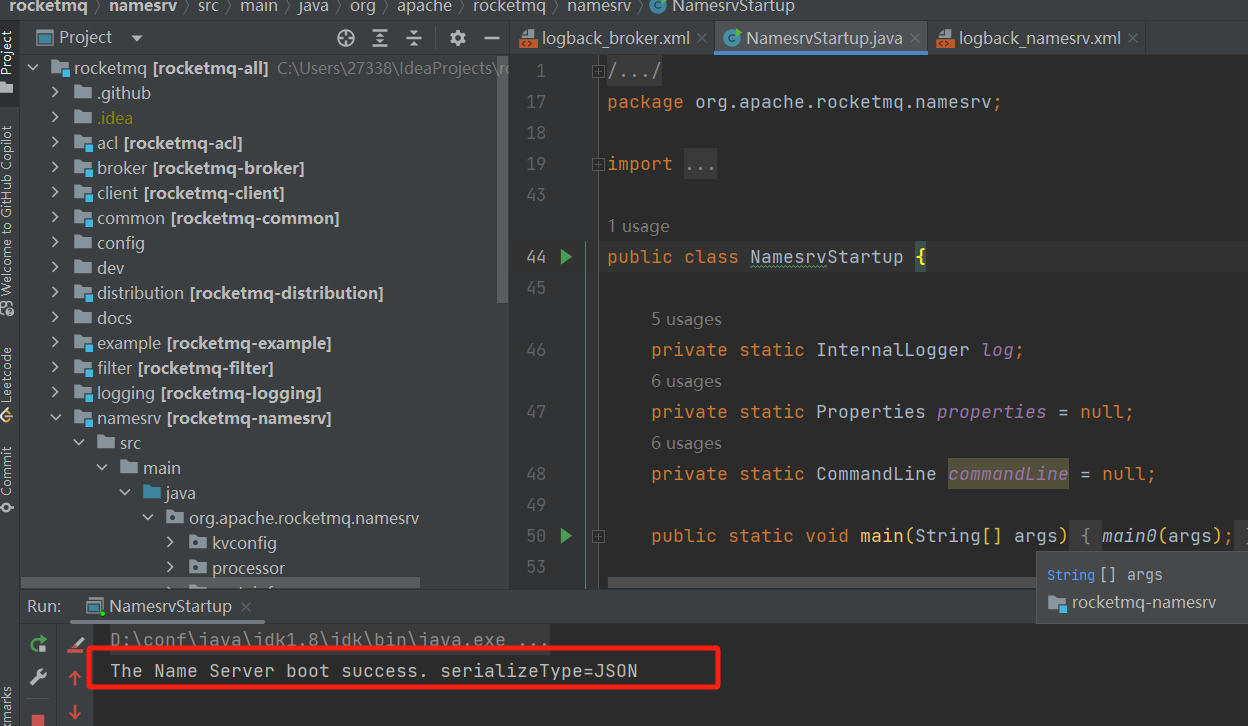Expand the acl module node
Viewport: 1248px width, 726px height.
[x=57, y=143]
